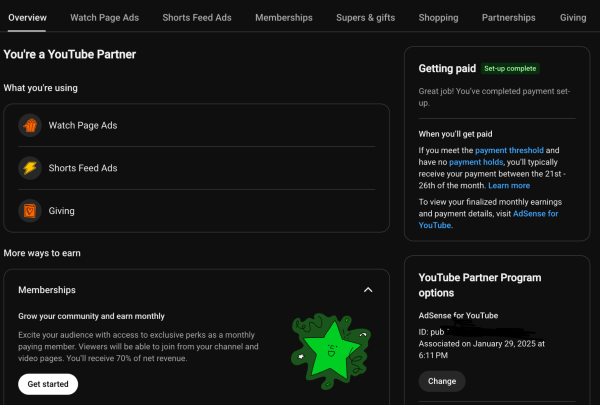Click the Giving heart icon in list
Screen dimensions: 600x405
click(30, 211)
